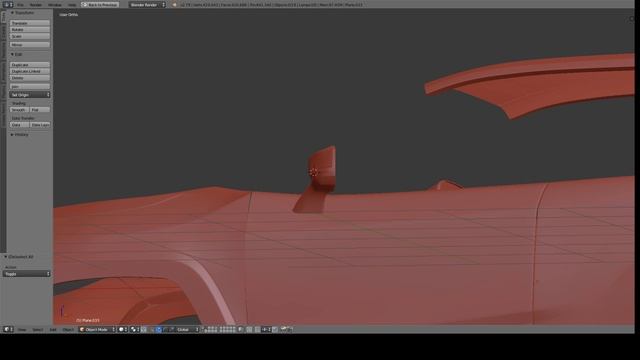This screenshot has width=640, height=360.
Task: Open the Action Toggle dropdown
Action: coord(27,274)
